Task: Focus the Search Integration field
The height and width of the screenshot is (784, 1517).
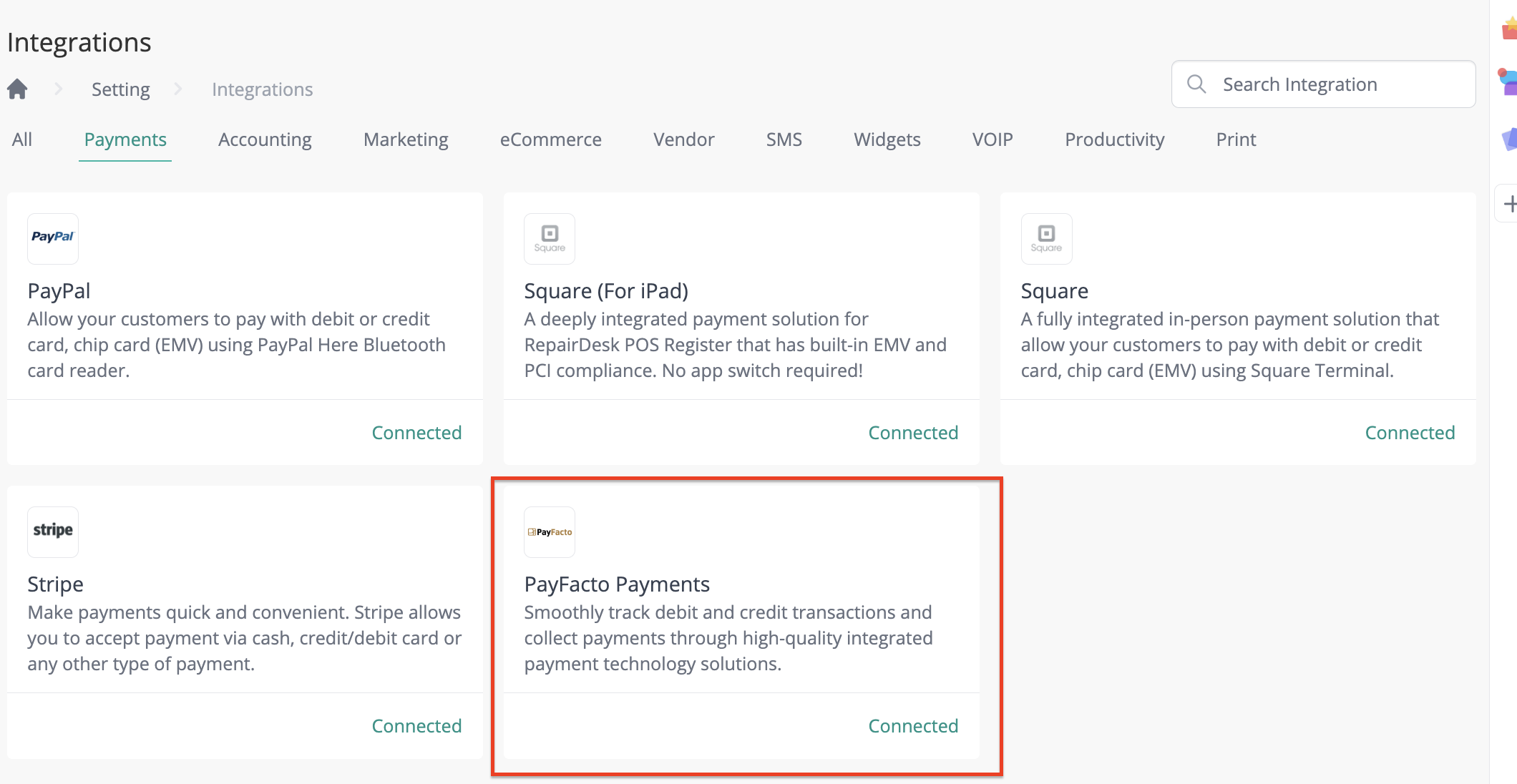Action: click(x=1323, y=84)
